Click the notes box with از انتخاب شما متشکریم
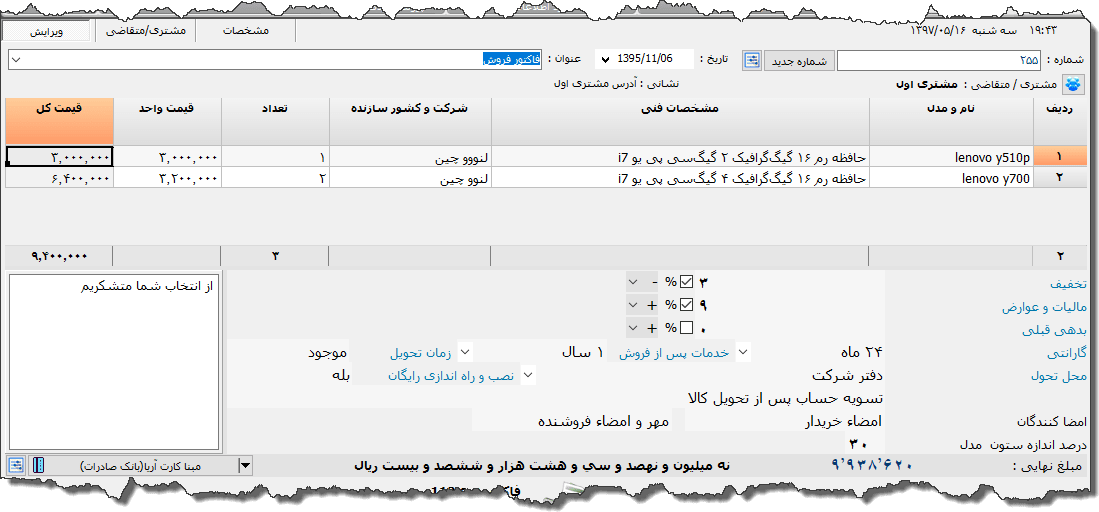 (x=115, y=362)
